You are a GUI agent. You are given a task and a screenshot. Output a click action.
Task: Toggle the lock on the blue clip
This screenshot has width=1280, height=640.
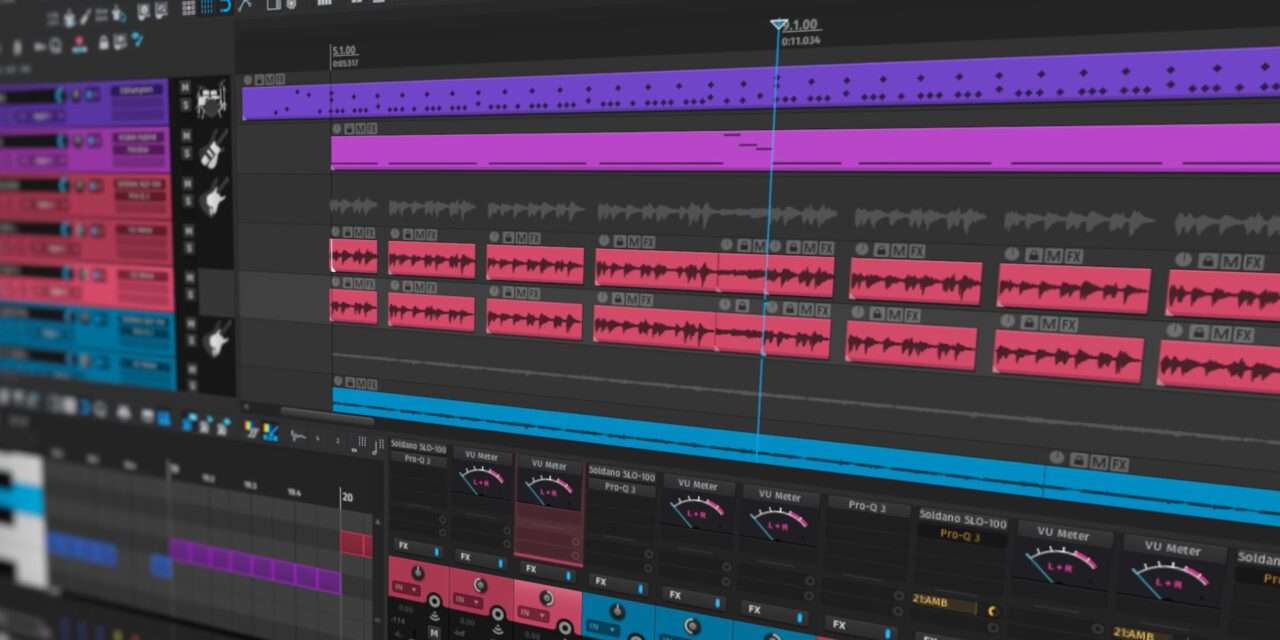[1078, 461]
